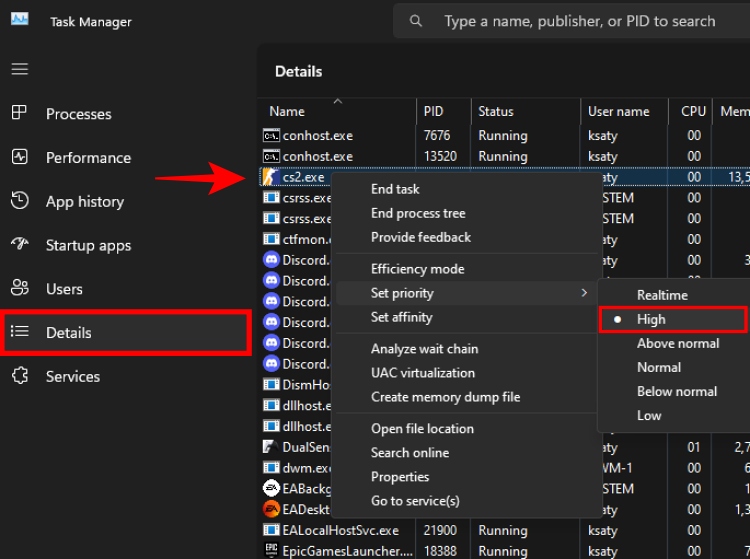Screen dimensions: 750x559
Task: Click the App history clock icon
Action: [x=20, y=201]
